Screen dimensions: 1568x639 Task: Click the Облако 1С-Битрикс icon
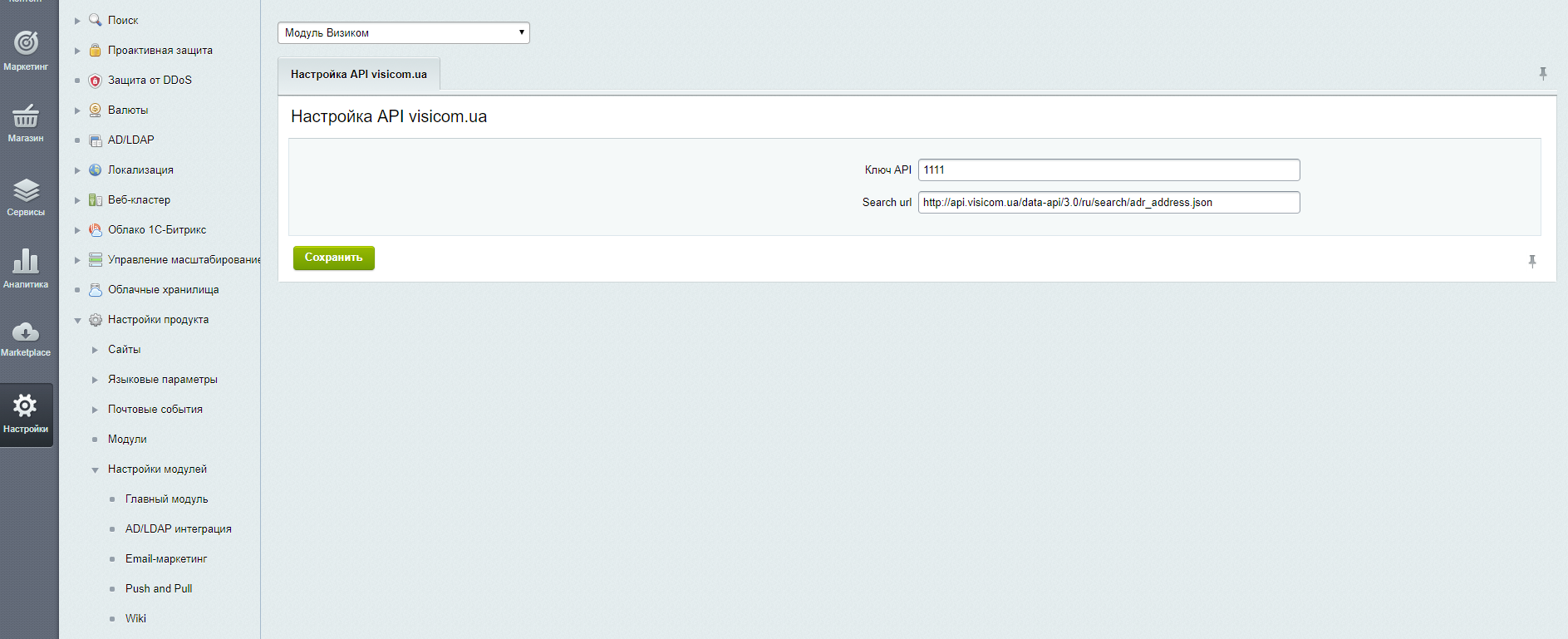pos(96,229)
